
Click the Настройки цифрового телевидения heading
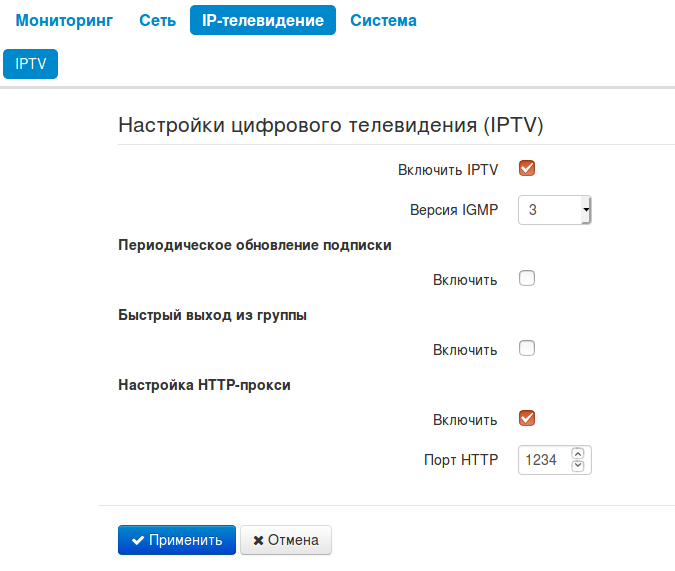(x=330, y=125)
